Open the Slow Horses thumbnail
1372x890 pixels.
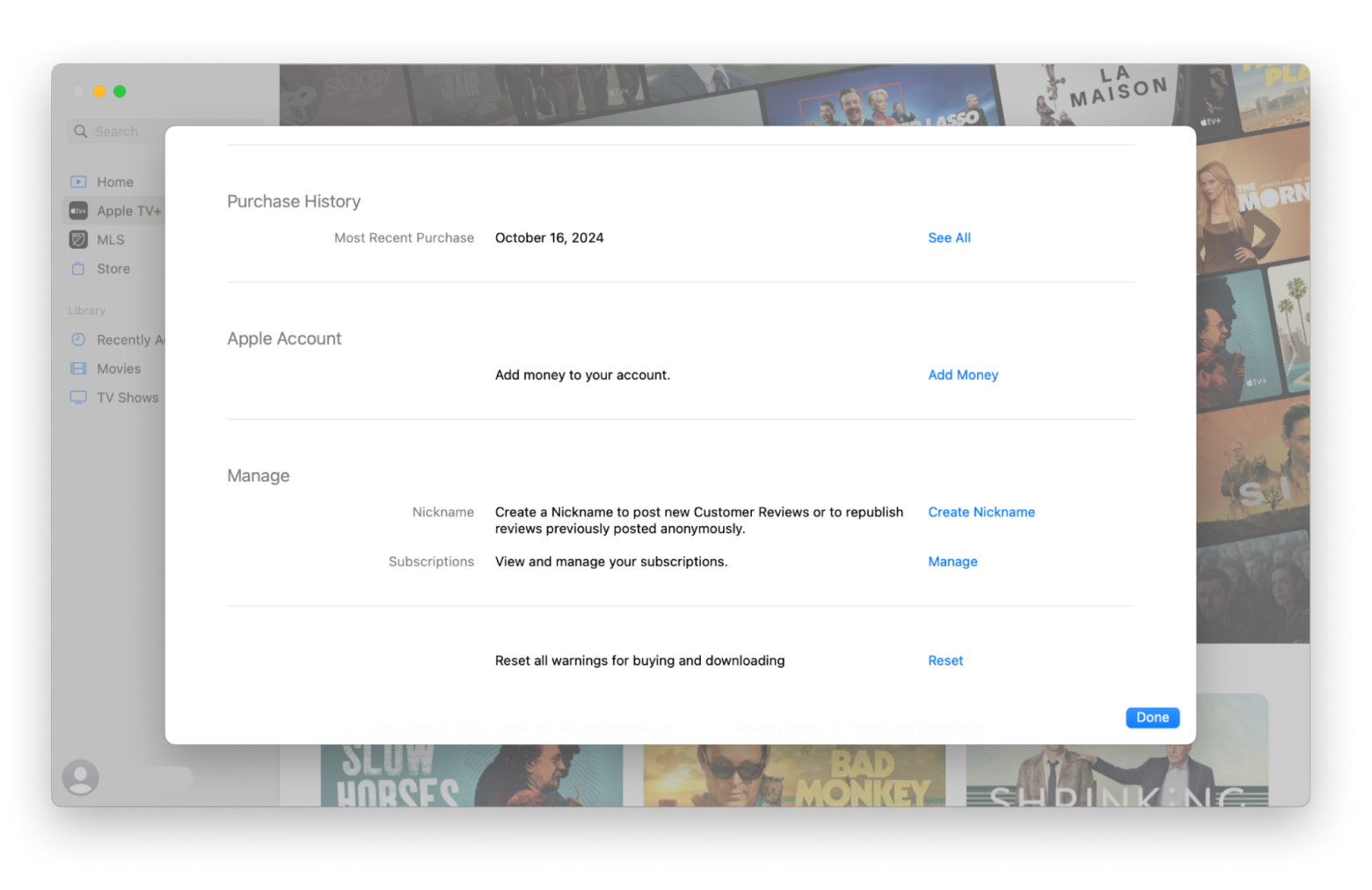point(471,776)
